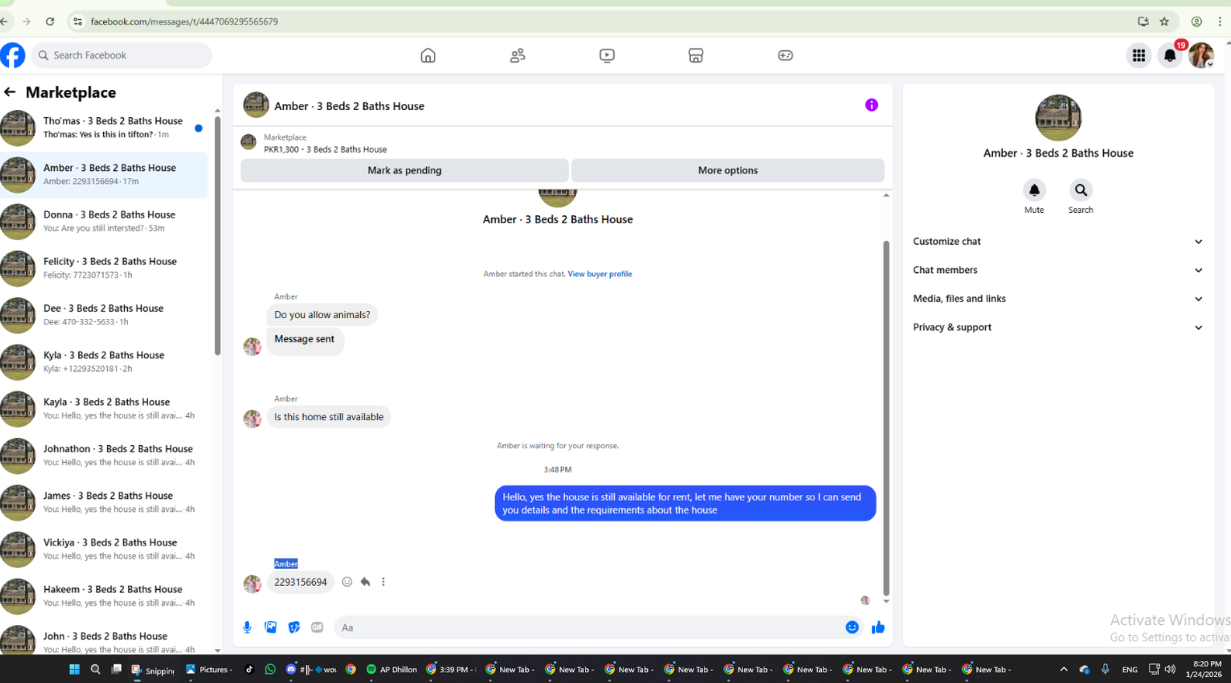
Task: Open conversation information purple icon
Action: [871, 105]
